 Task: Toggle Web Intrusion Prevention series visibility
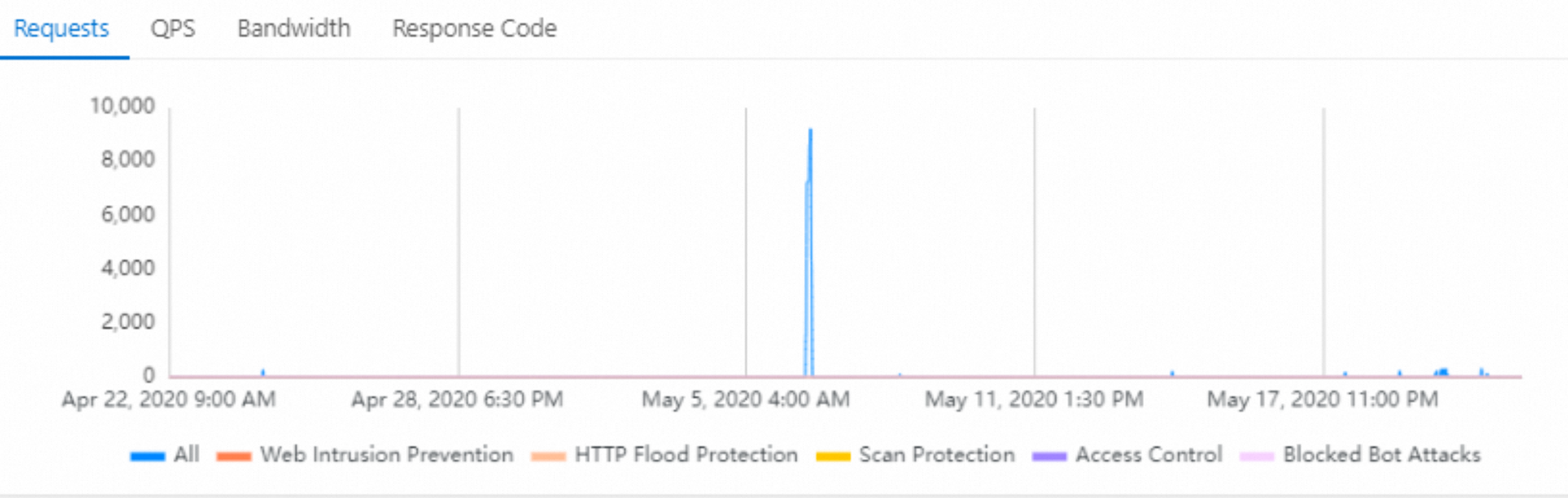pyautogui.click(x=386, y=455)
